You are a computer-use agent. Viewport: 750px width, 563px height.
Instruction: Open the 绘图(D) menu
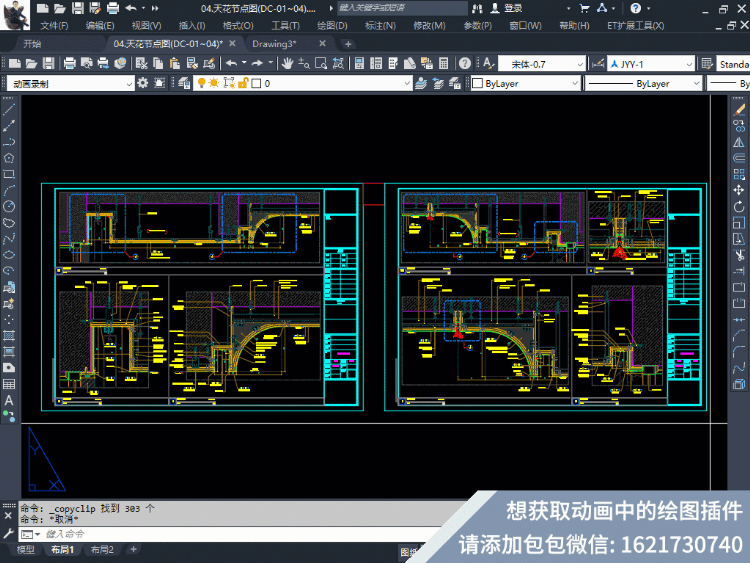[332, 25]
